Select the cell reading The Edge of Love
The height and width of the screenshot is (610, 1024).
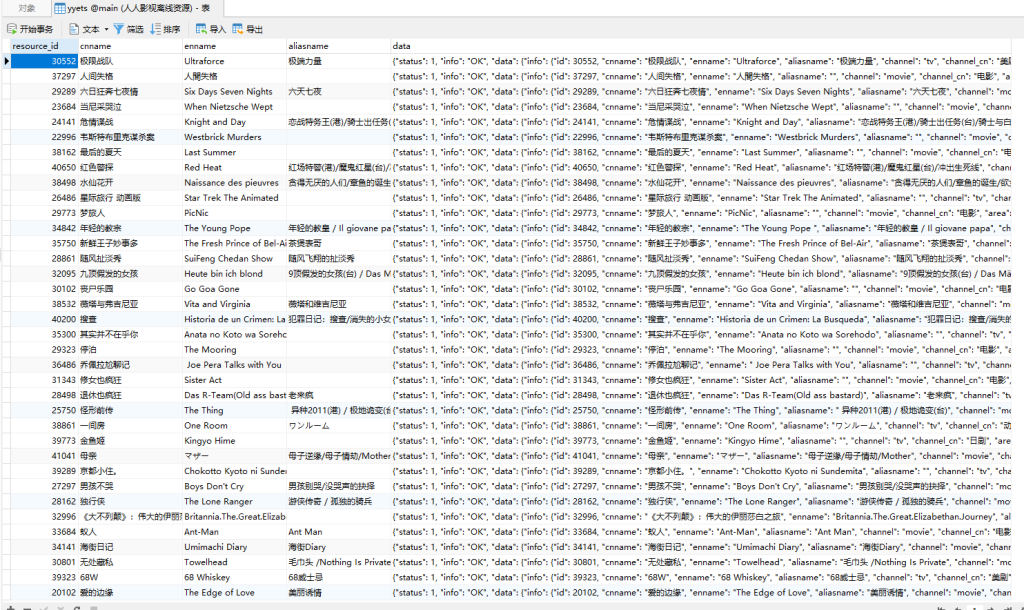tap(234, 592)
